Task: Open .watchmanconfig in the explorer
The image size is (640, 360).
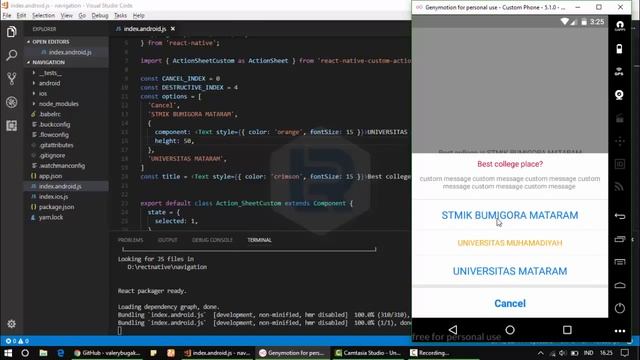Action: [62, 166]
